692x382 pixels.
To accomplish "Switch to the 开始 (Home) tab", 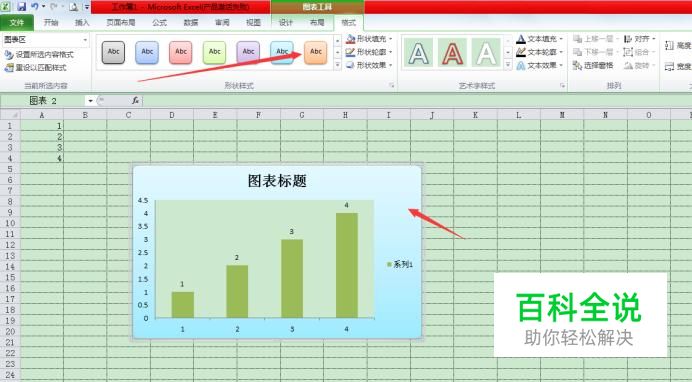I will click(x=51, y=22).
